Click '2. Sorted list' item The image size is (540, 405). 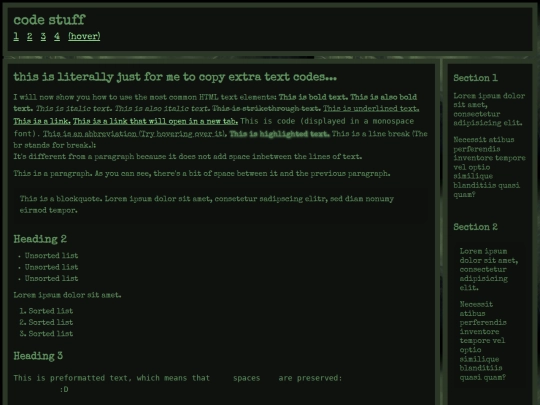click(46, 322)
